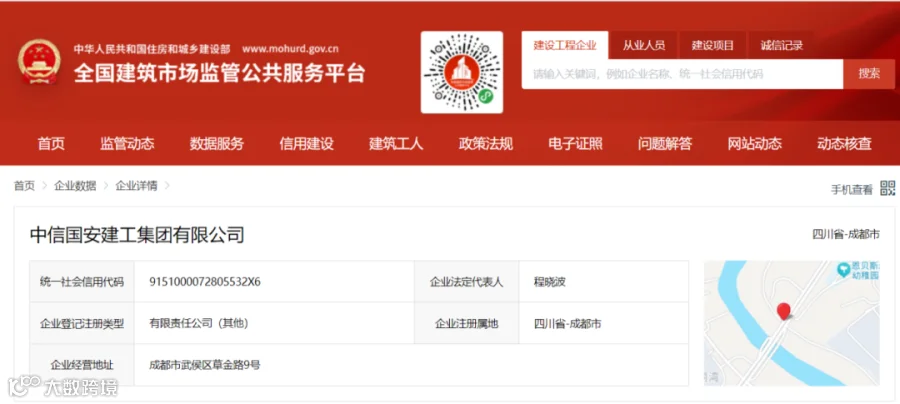Click the company name 中信国安建工集团有限公司

[x=137, y=235]
